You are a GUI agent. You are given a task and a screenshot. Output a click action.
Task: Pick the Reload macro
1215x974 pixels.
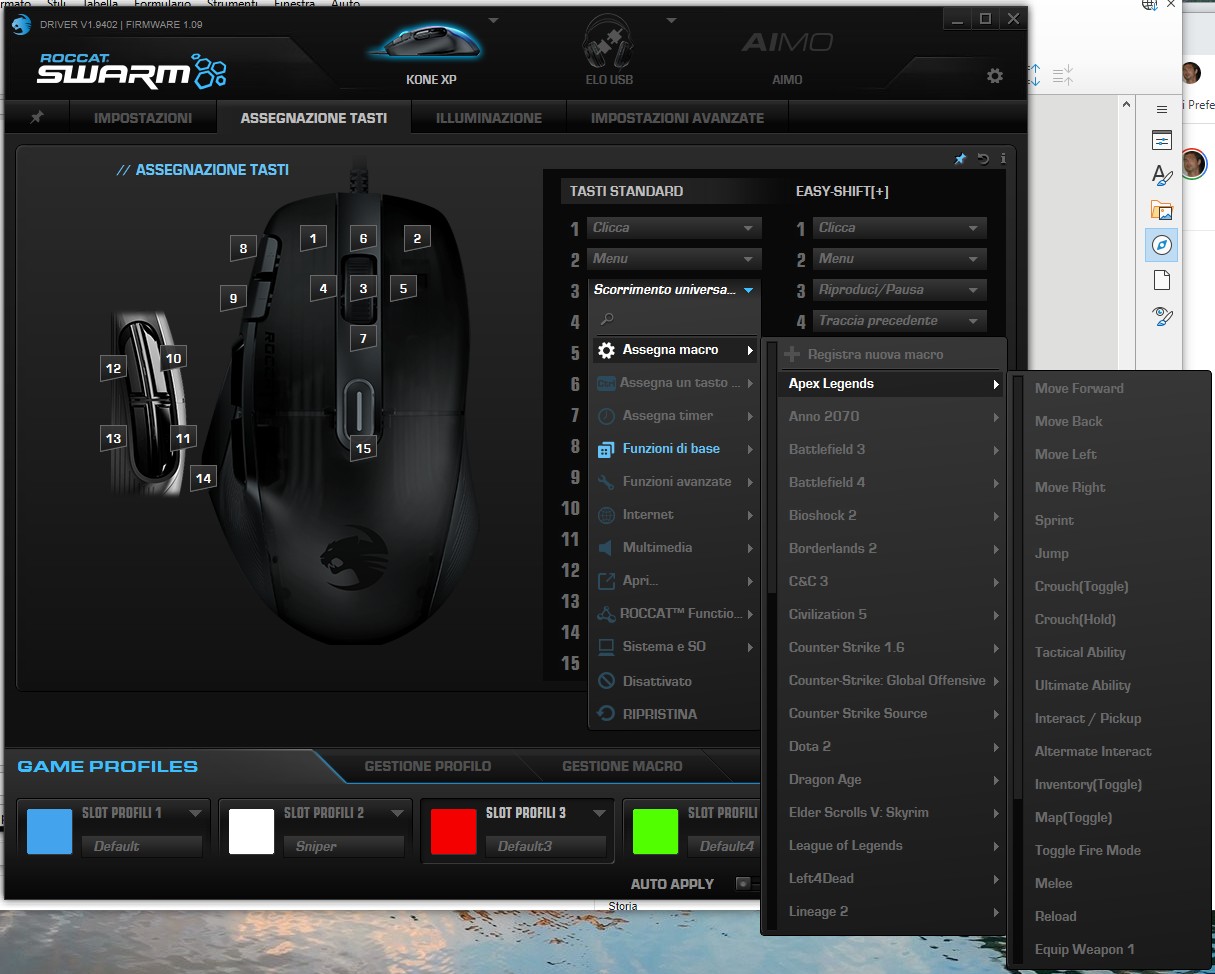1056,916
